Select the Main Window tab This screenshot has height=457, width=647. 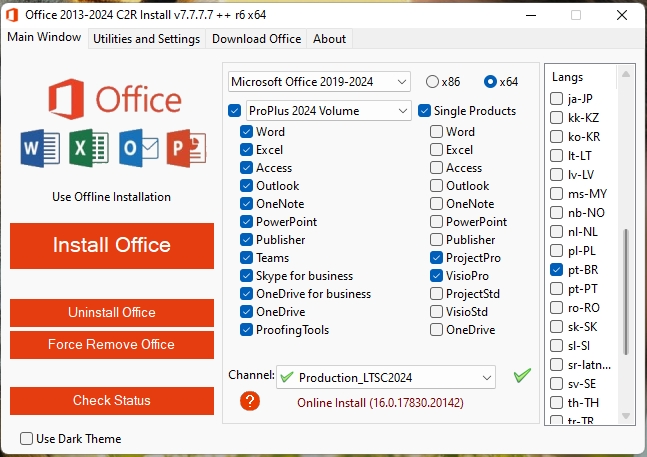point(44,37)
